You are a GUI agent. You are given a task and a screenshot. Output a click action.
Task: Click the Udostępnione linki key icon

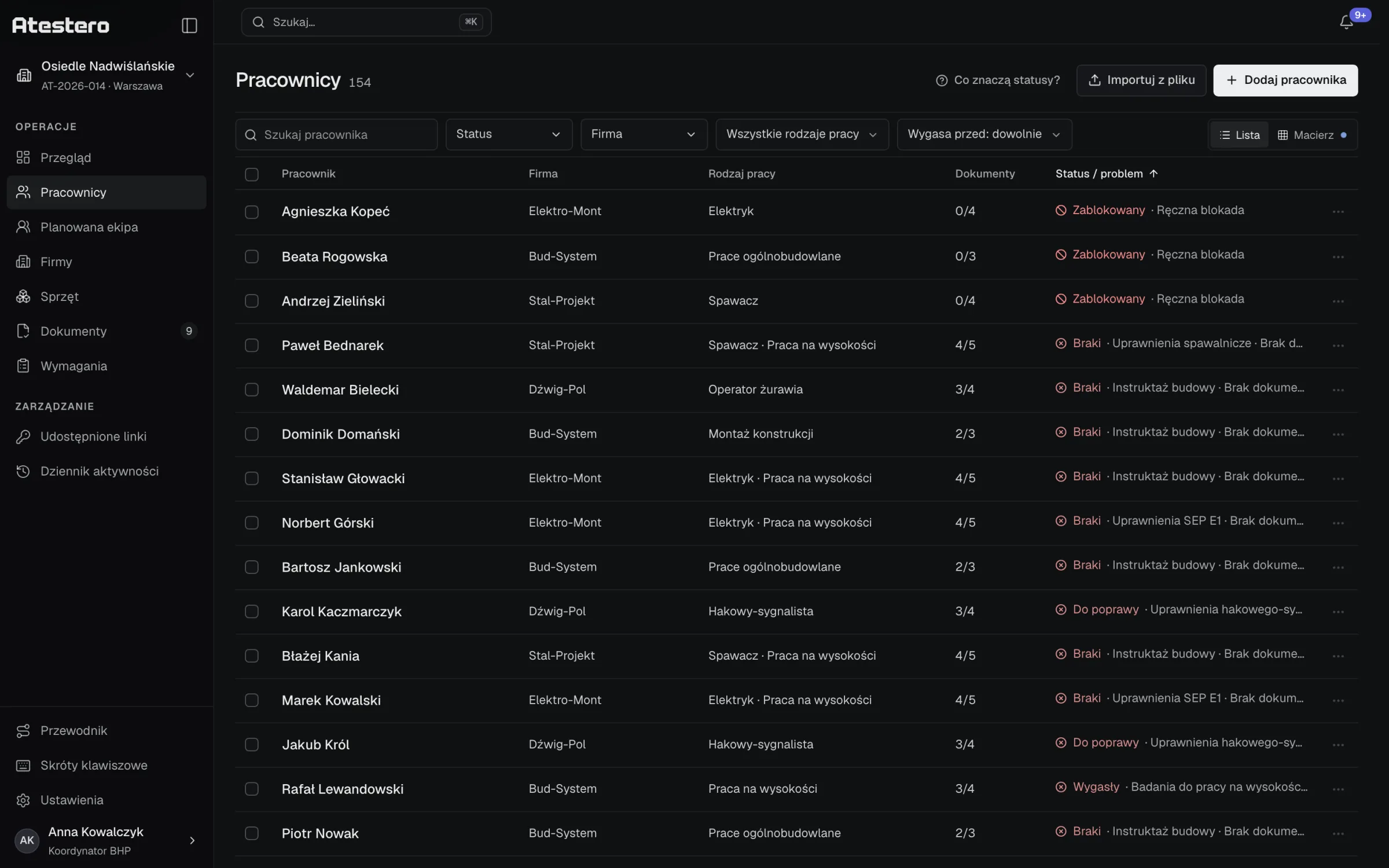23,436
